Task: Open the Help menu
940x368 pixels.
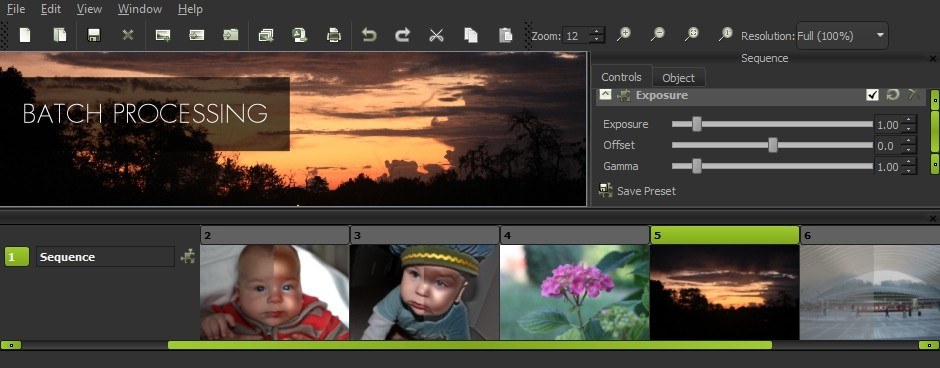Action: [190, 9]
